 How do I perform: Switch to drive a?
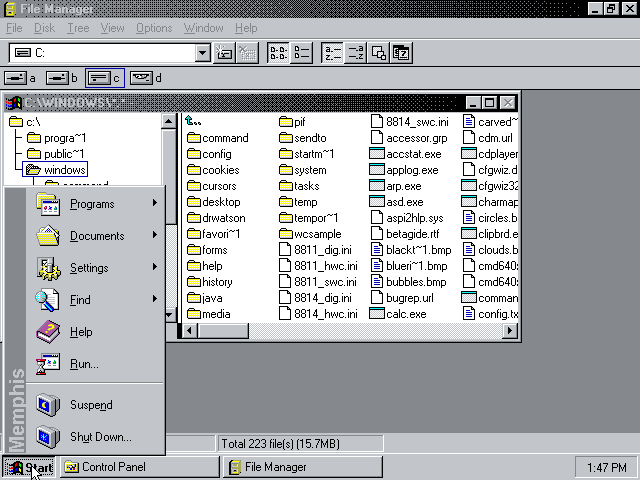[21, 78]
